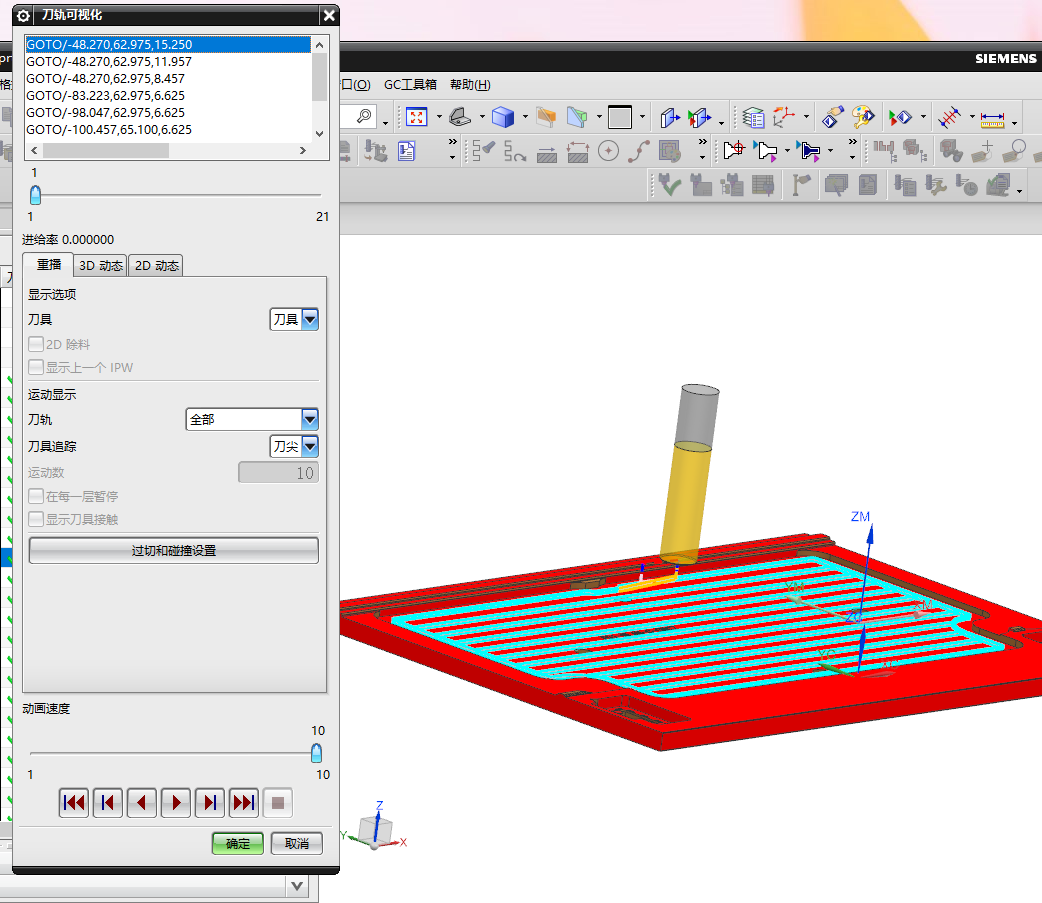This screenshot has height=903, width=1042.
Task: Expand dropdown arrow next to measure ruler icon
Action: point(1014,122)
